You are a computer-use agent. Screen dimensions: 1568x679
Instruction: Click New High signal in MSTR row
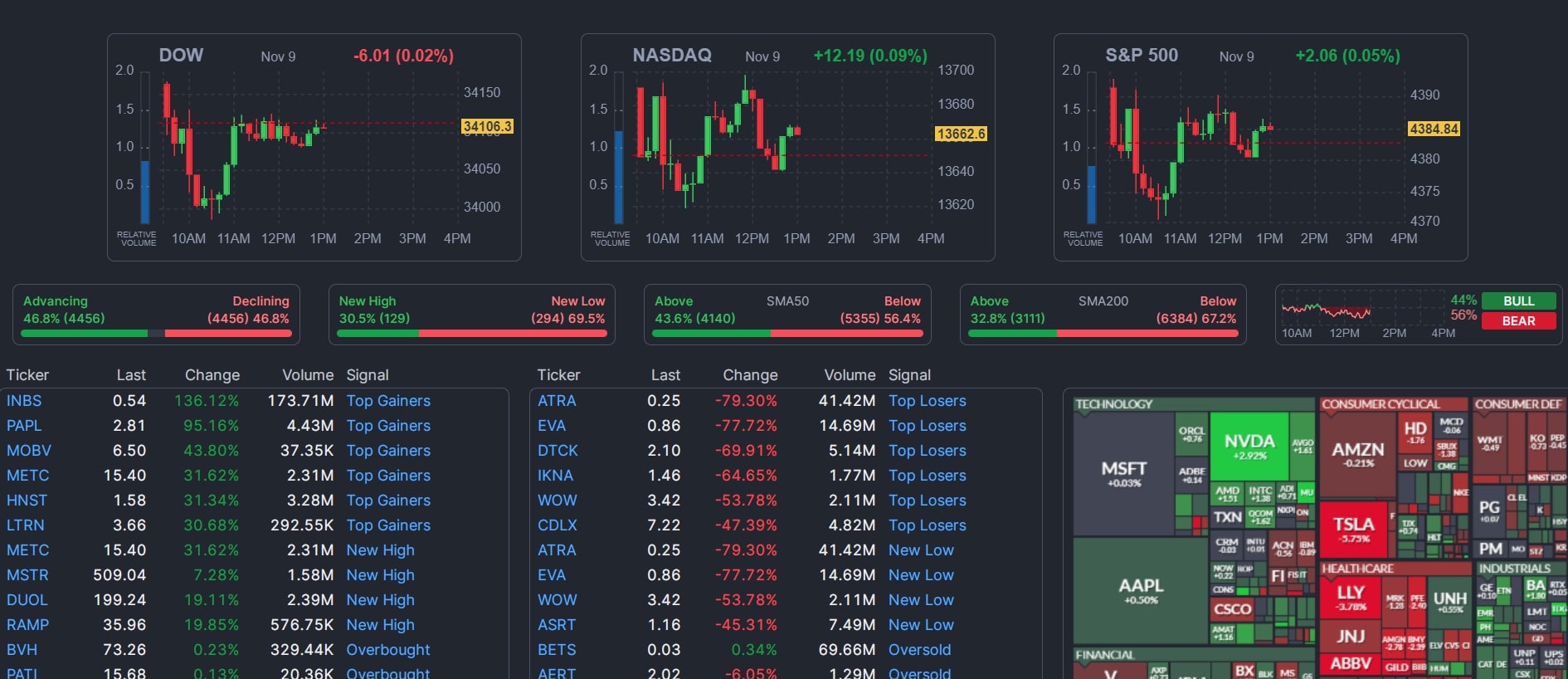click(381, 575)
